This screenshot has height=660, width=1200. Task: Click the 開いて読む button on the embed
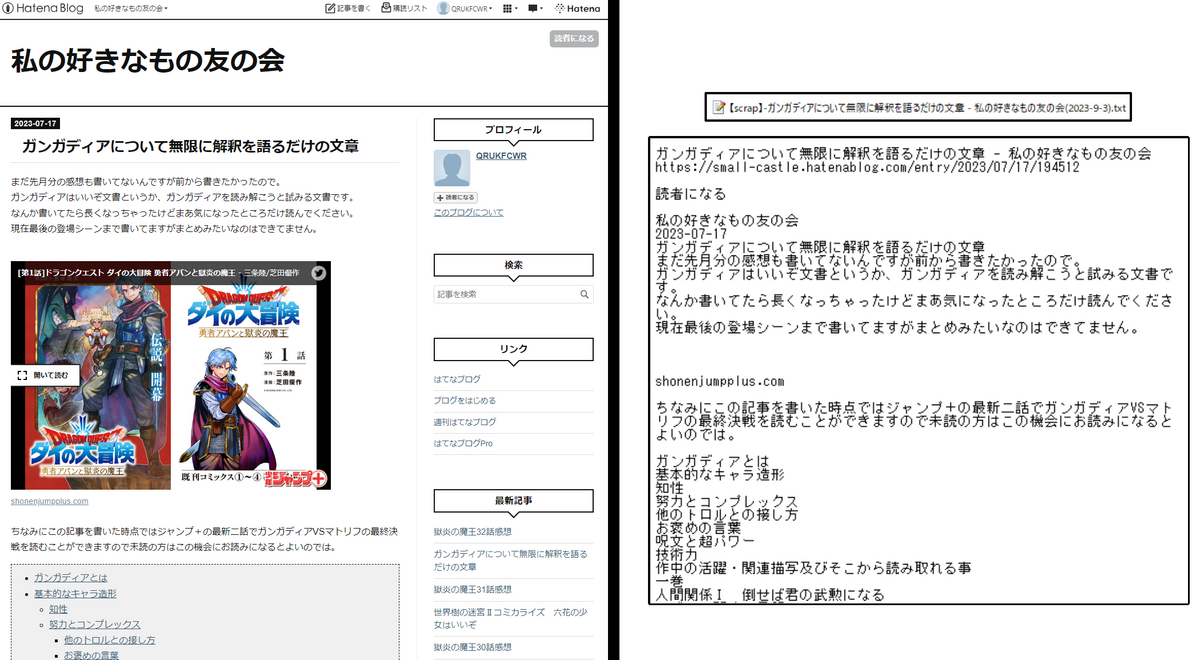[x=45, y=375]
